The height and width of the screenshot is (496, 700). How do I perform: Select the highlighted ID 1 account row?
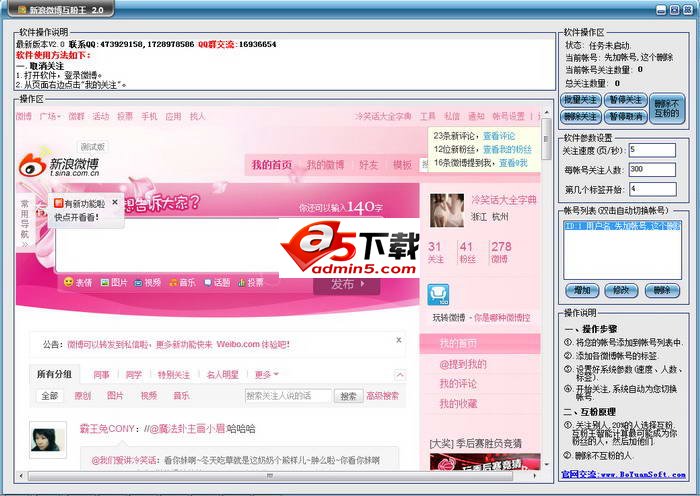[622, 226]
